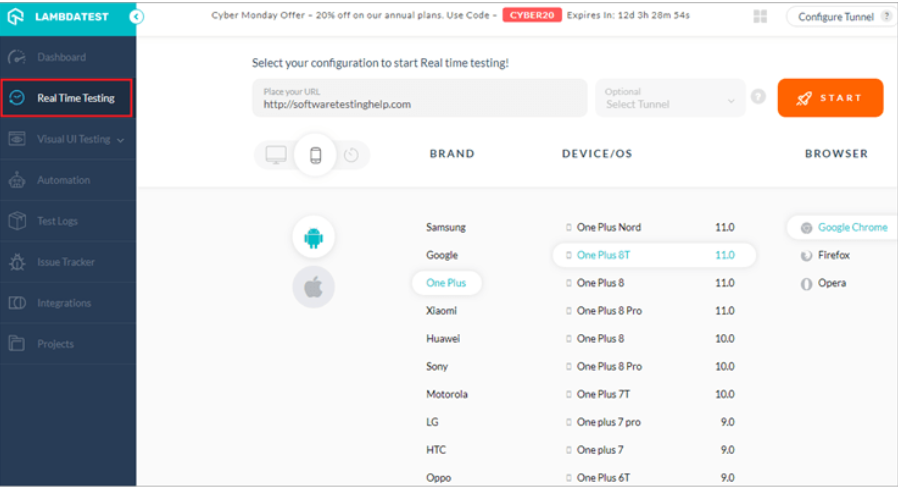Toggle the history clock icon view
This screenshot has width=898, height=489.
pos(351,155)
